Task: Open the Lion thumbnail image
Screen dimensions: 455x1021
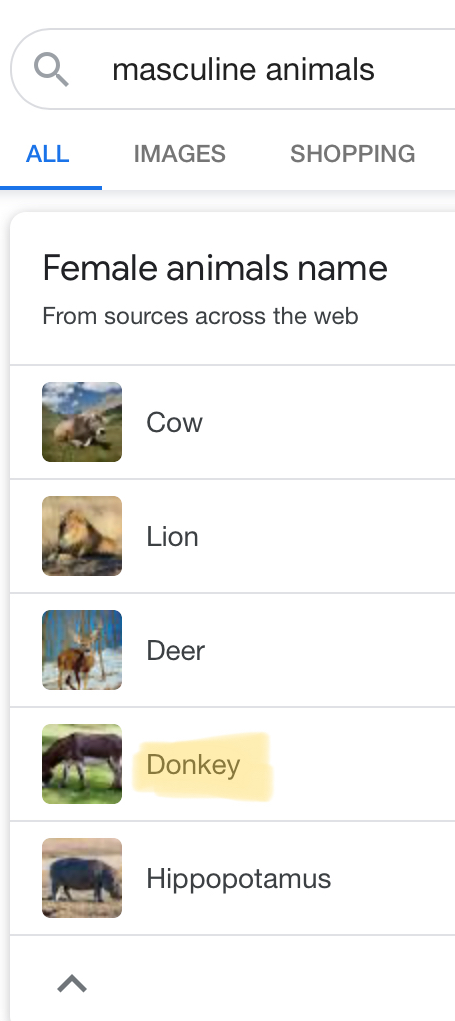Action: (x=82, y=536)
